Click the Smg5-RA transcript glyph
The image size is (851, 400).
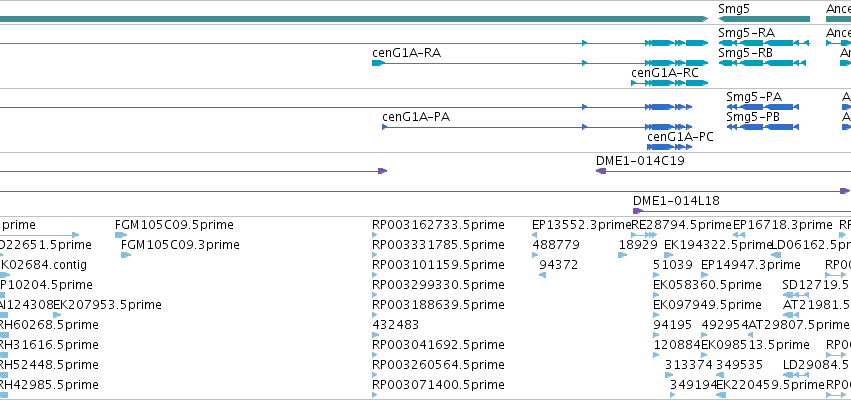(764, 43)
